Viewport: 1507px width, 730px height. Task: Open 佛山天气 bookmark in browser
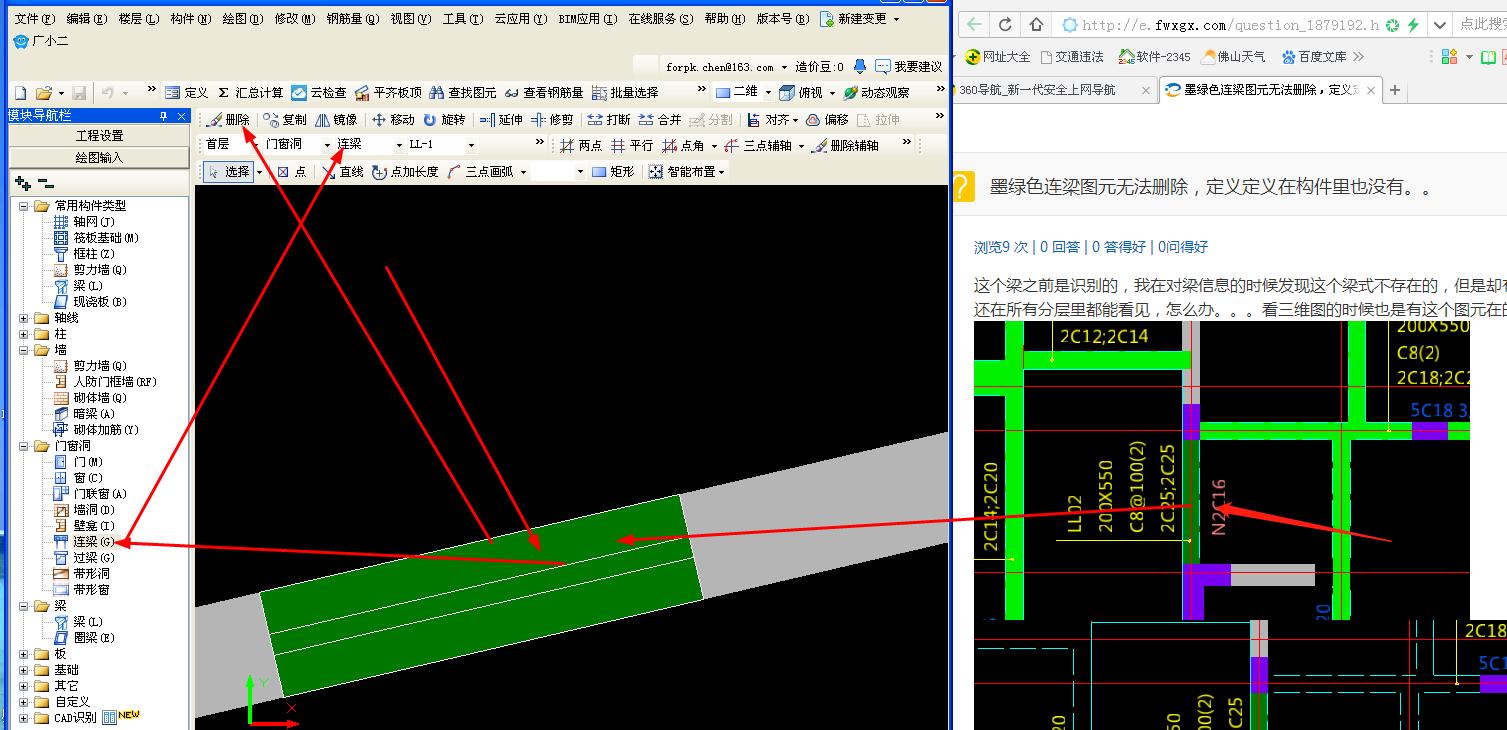(1234, 57)
